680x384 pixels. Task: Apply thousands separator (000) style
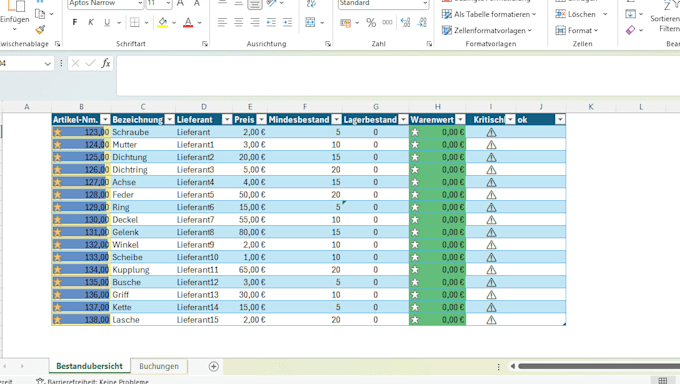[387, 23]
